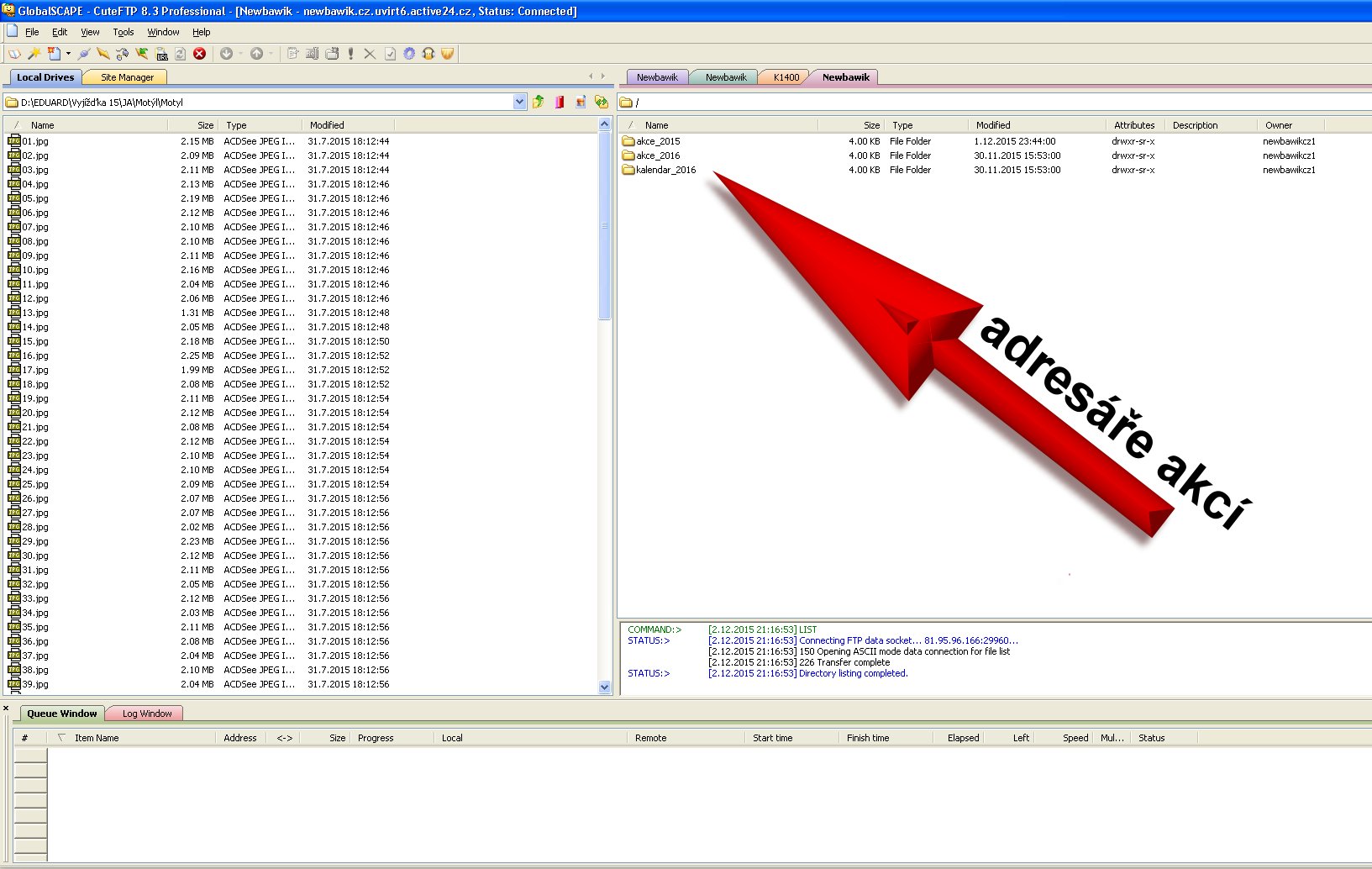Click the picture-page icon beside local path
Viewport: 1372px width, 869px height.
(x=581, y=102)
